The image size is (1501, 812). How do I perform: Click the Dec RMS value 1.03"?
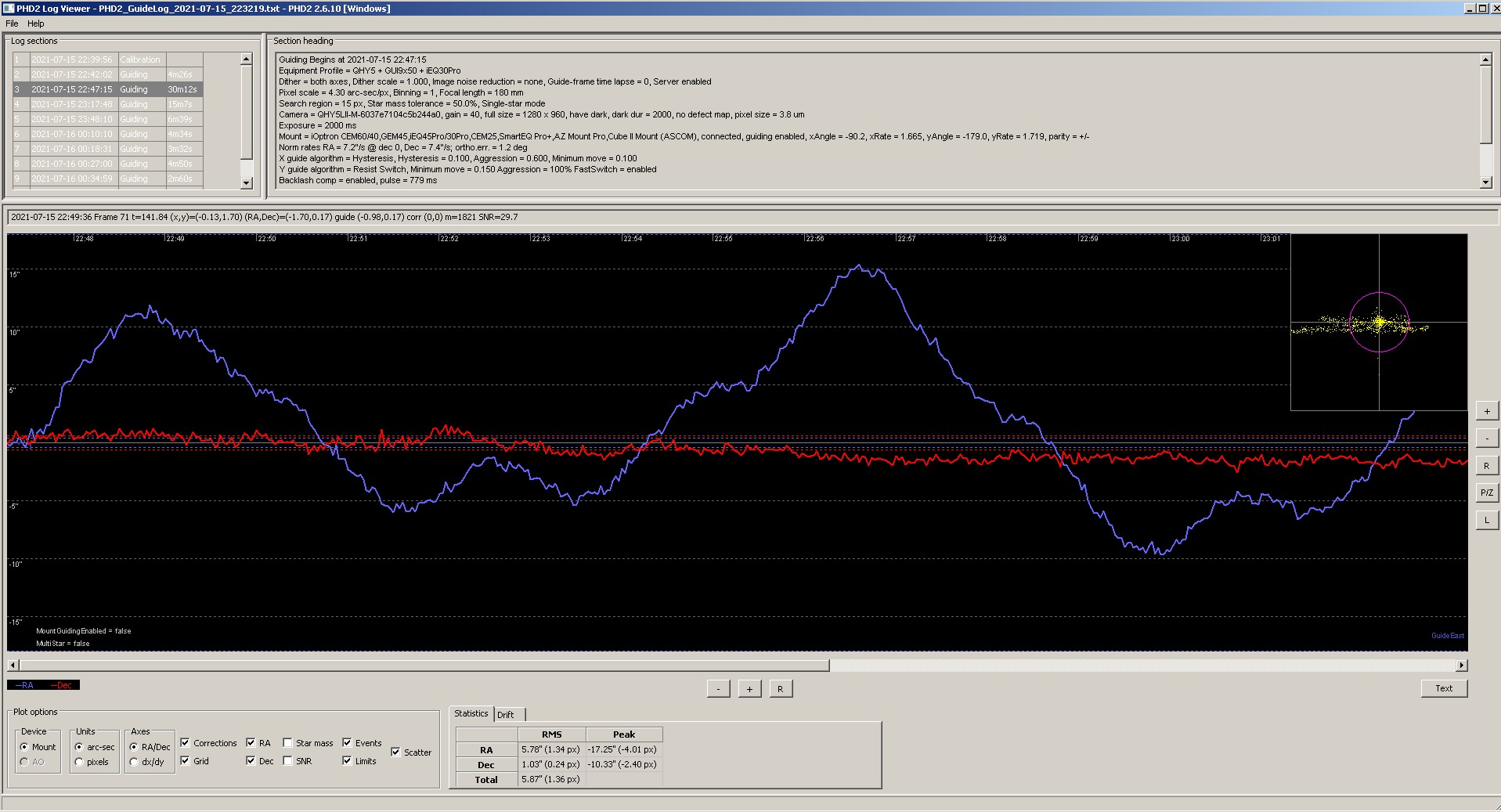tap(551, 764)
